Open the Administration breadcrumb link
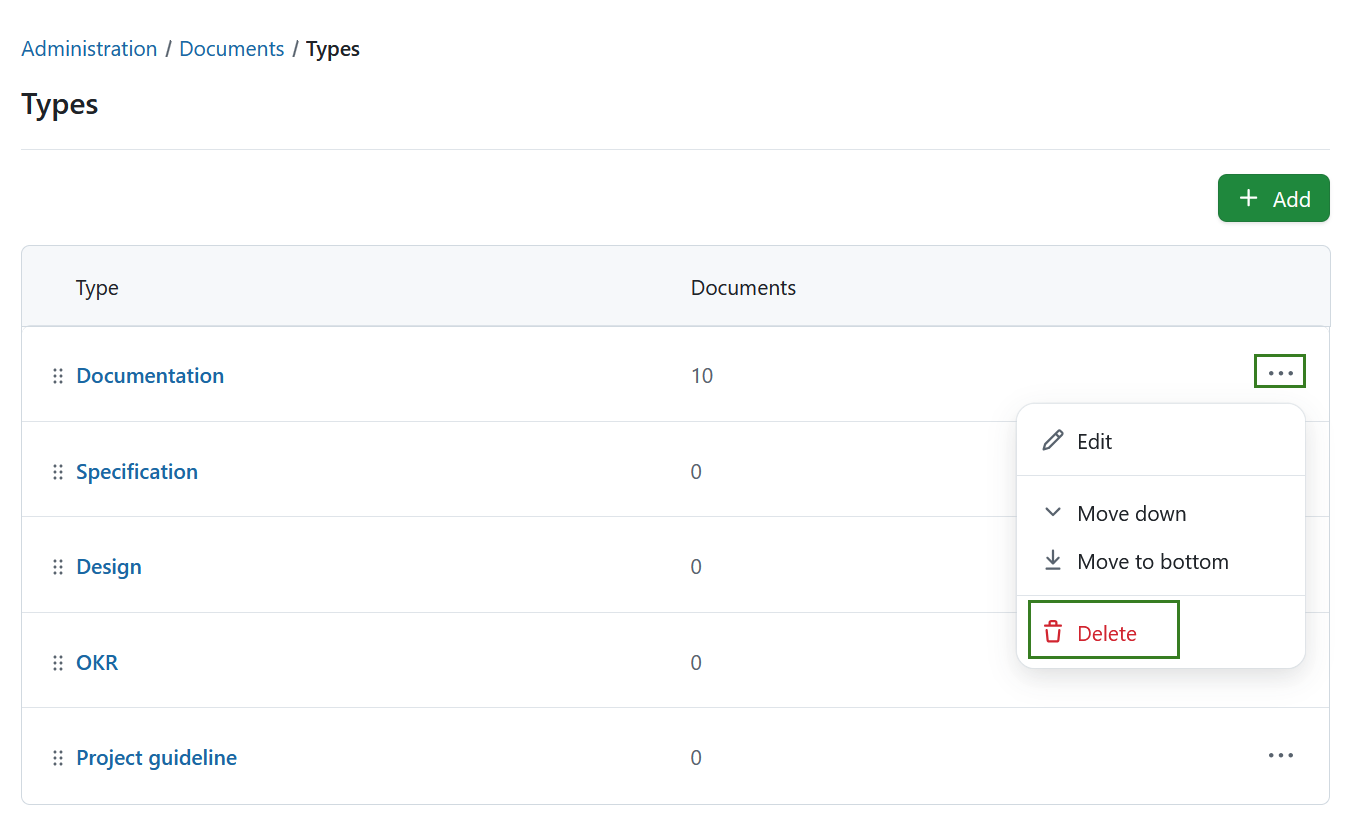Screen dimensions: 1350x814 pyautogui.click(x=89, y=48)
